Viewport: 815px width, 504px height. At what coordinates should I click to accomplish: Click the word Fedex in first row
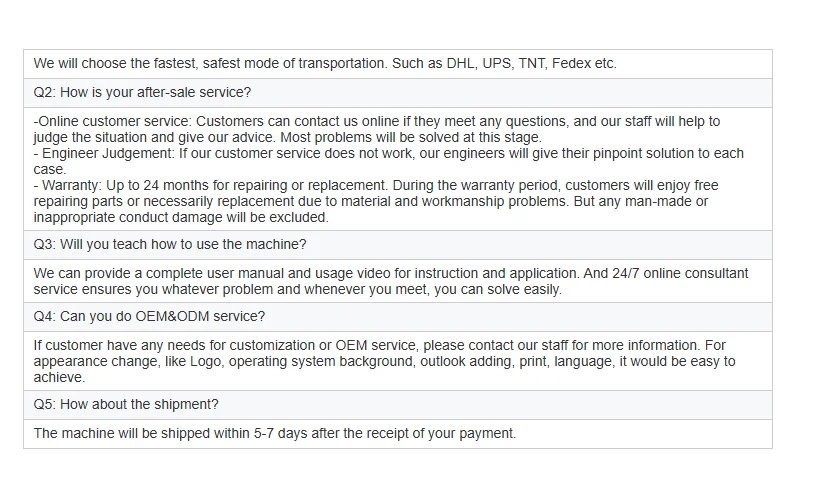[x=571, y=63]
